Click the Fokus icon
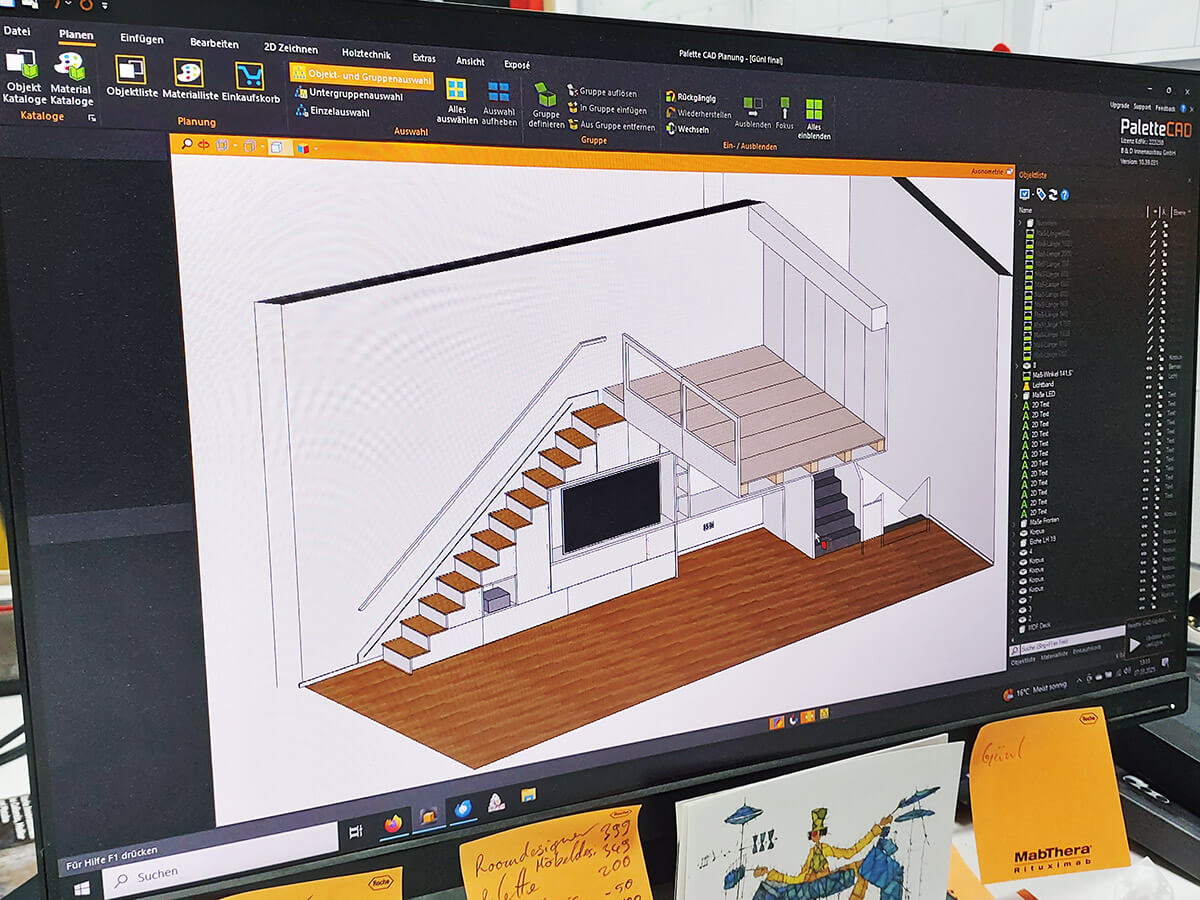This screenshot has height=900, width=1200. click(x=785, y=115)
